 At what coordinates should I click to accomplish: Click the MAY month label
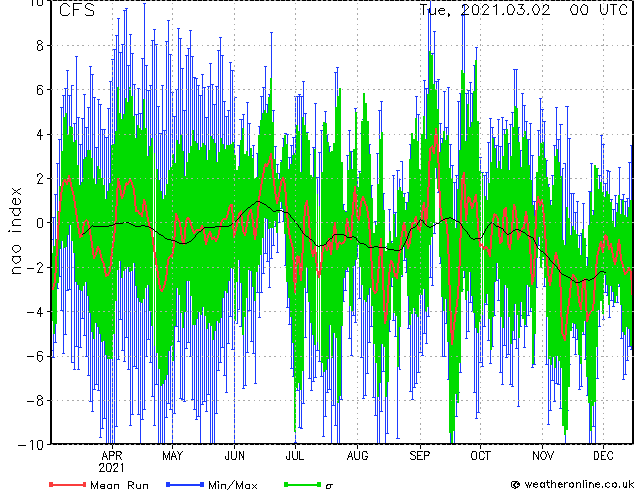(x=173, y=456)
